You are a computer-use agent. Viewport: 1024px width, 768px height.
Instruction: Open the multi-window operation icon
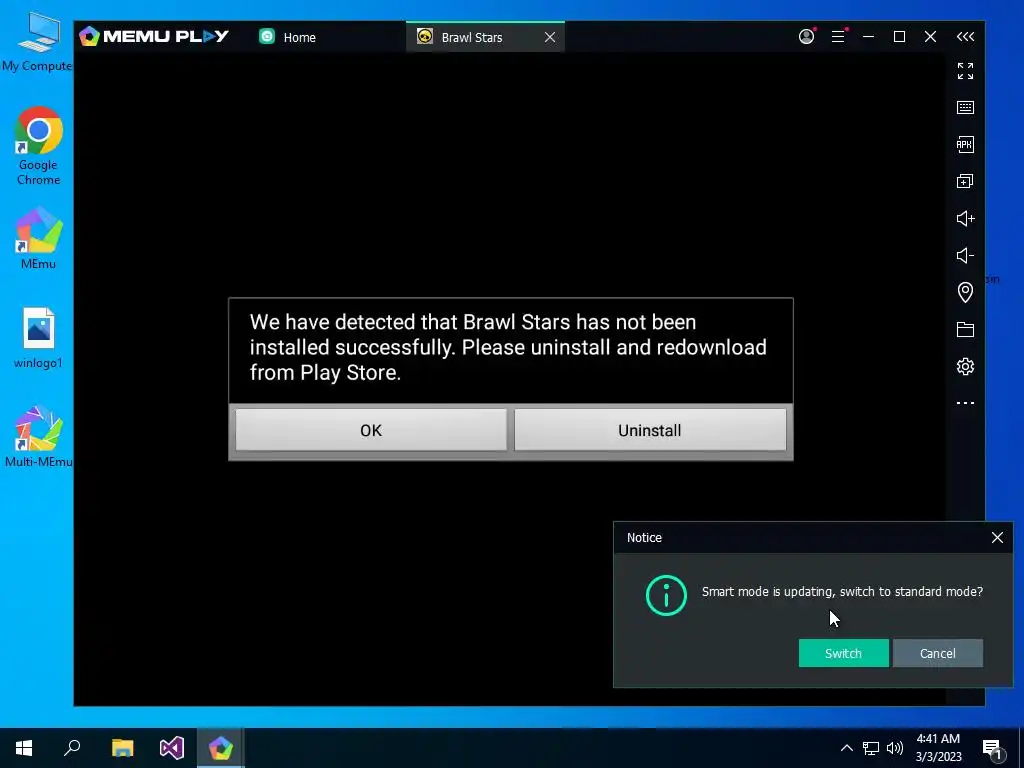(x=965, y=181)
